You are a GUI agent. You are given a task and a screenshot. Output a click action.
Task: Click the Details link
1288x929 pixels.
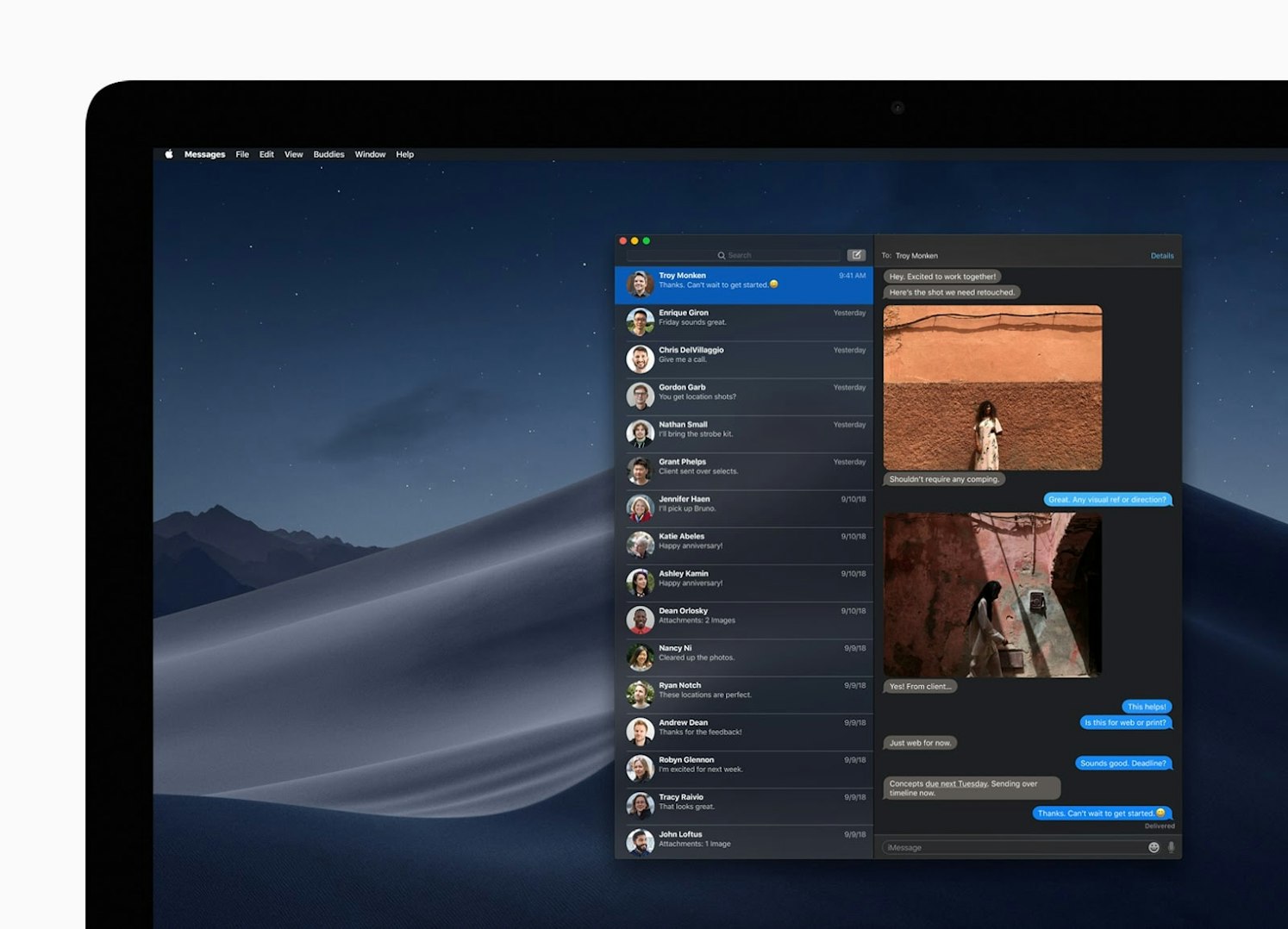pyautogui.click(x=1162, y=255)
